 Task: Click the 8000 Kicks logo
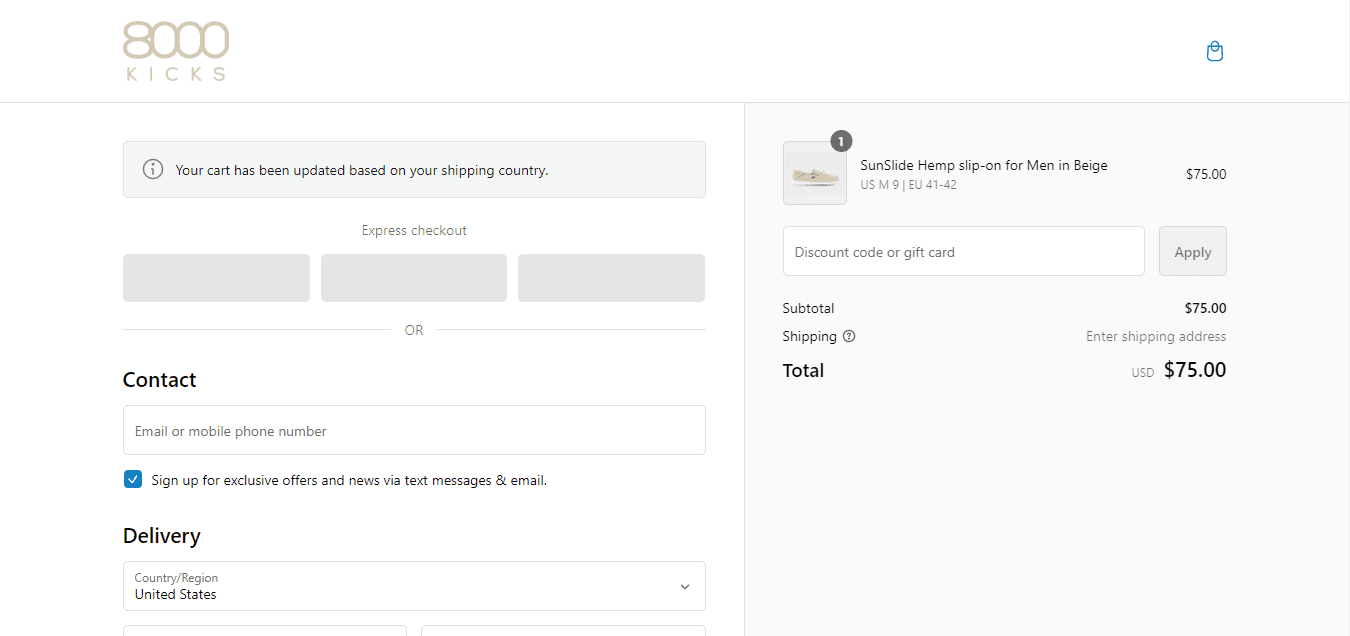coord(176,51)
